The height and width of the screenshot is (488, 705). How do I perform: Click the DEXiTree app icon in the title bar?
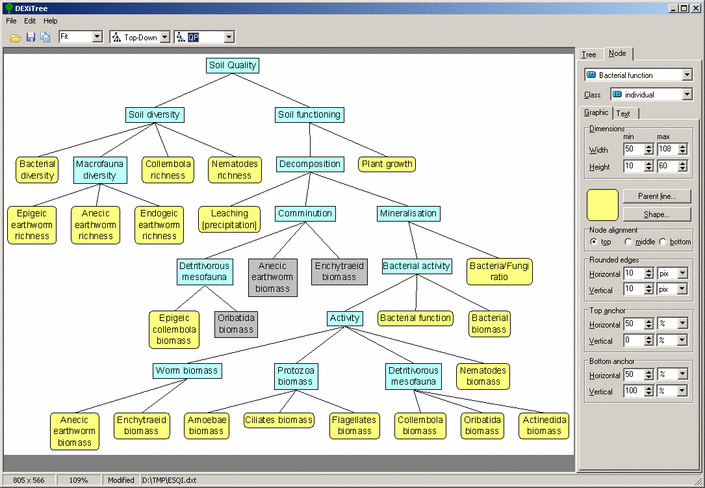tap(9, 8)
